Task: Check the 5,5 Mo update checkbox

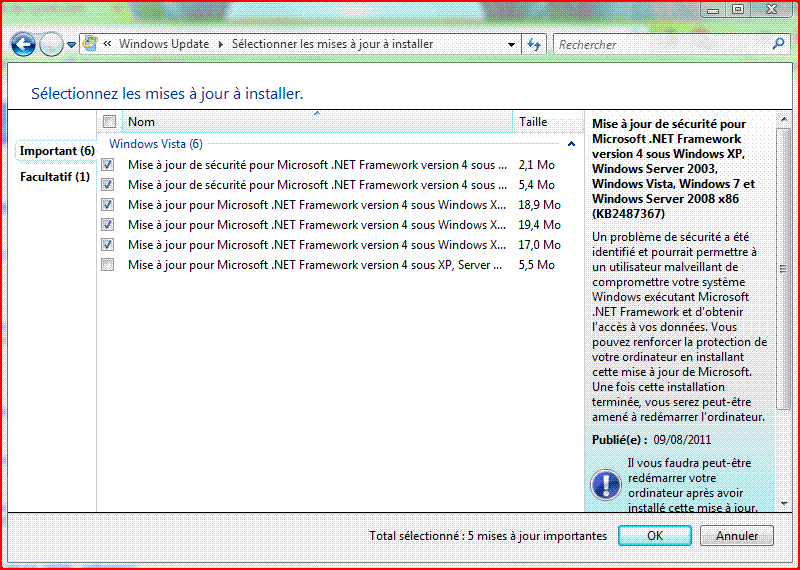Action: (108, 264)
